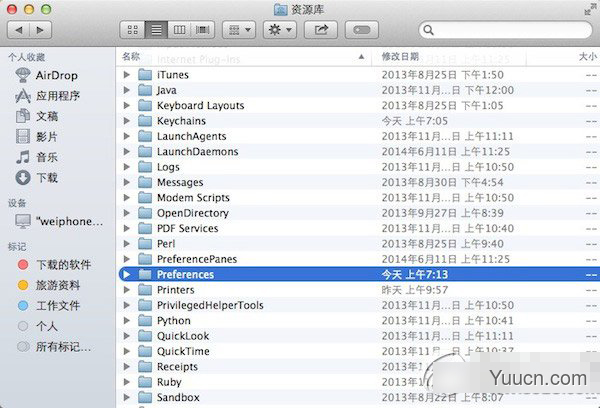Click the edit tags toolbar button
This screenshot has height=408, width=600.
[362, 30]
